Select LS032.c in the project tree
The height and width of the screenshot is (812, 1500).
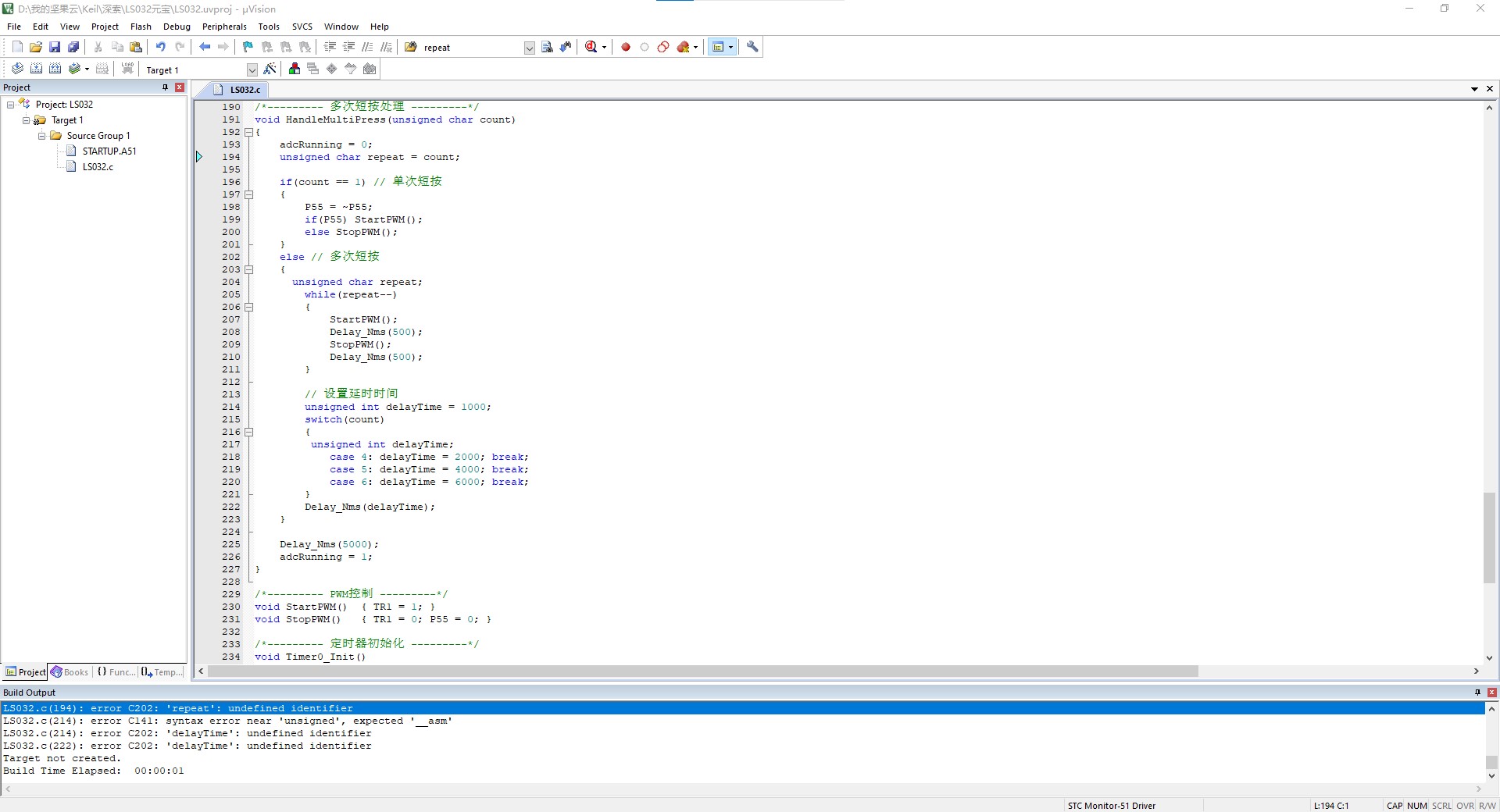[x=98, y=167]
